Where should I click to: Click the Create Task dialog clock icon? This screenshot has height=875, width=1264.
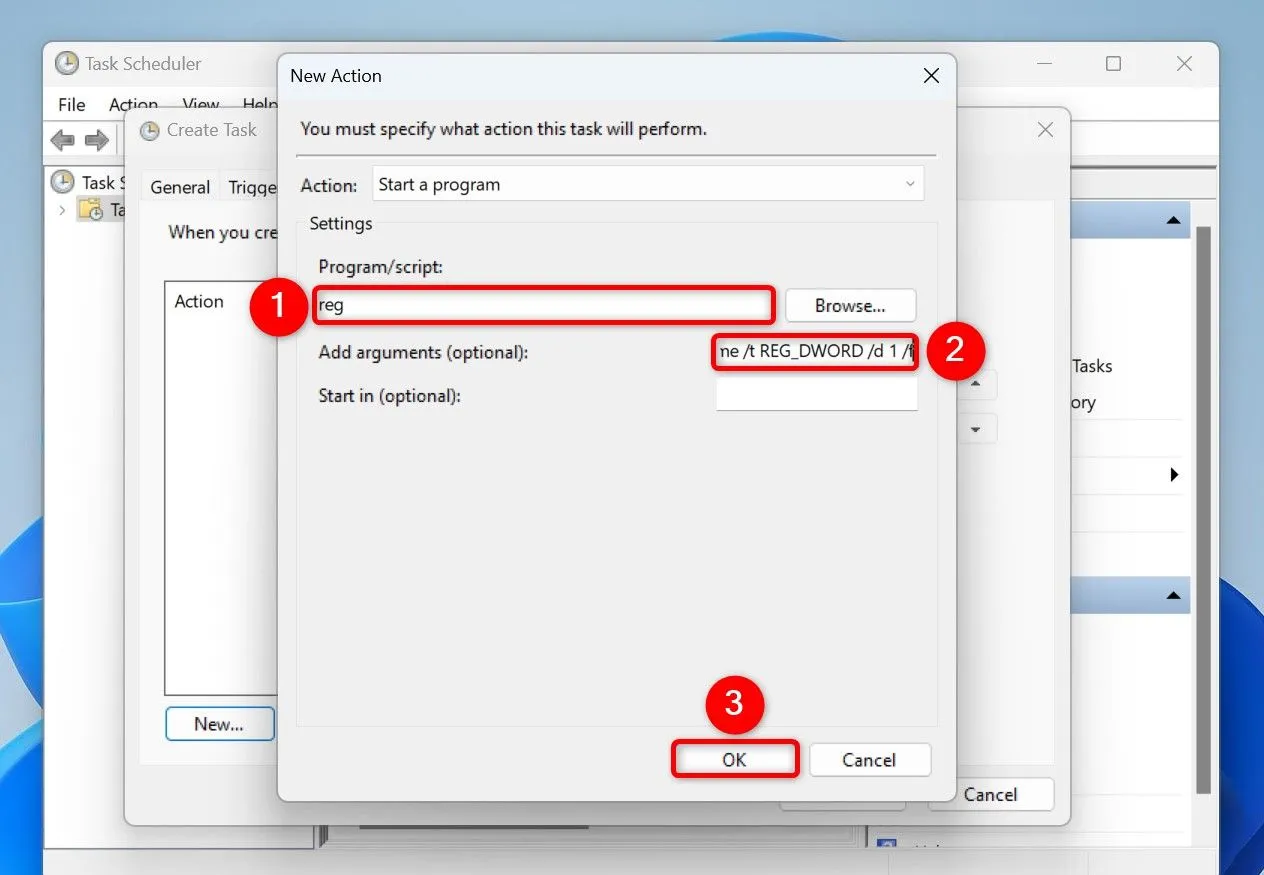[x=150, y=130]
